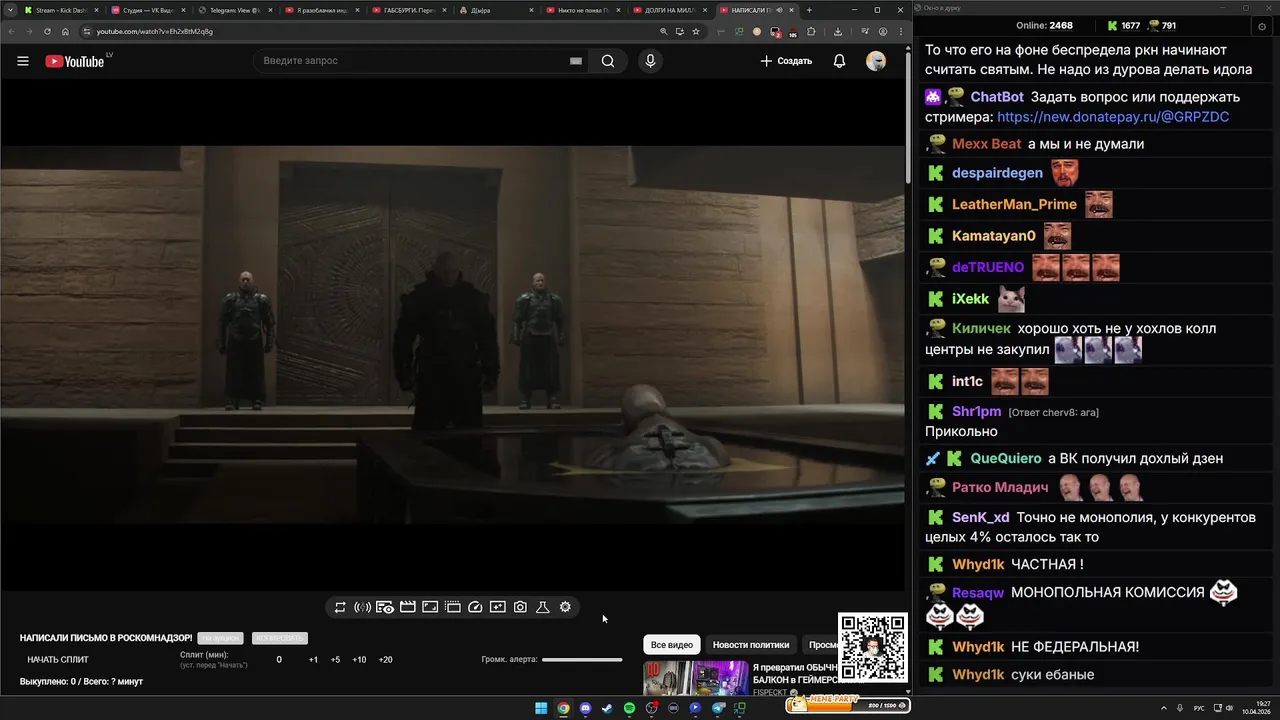This screenshot has width=1280, height=720.
Task: Toggle loop with the repeat arrows icon
Action: 340,607
